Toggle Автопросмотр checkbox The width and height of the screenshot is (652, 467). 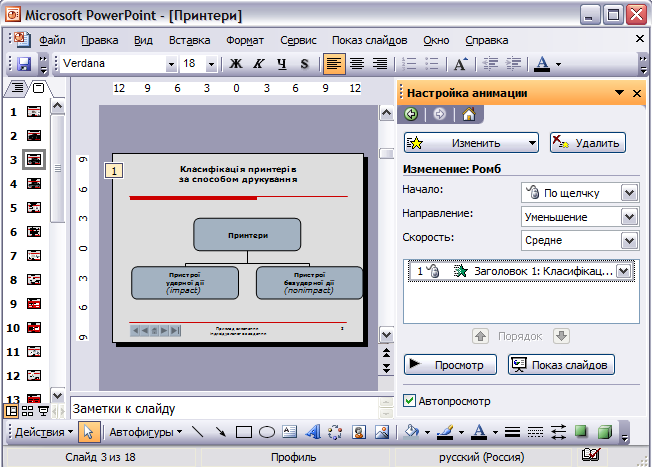tap(409, 401)
